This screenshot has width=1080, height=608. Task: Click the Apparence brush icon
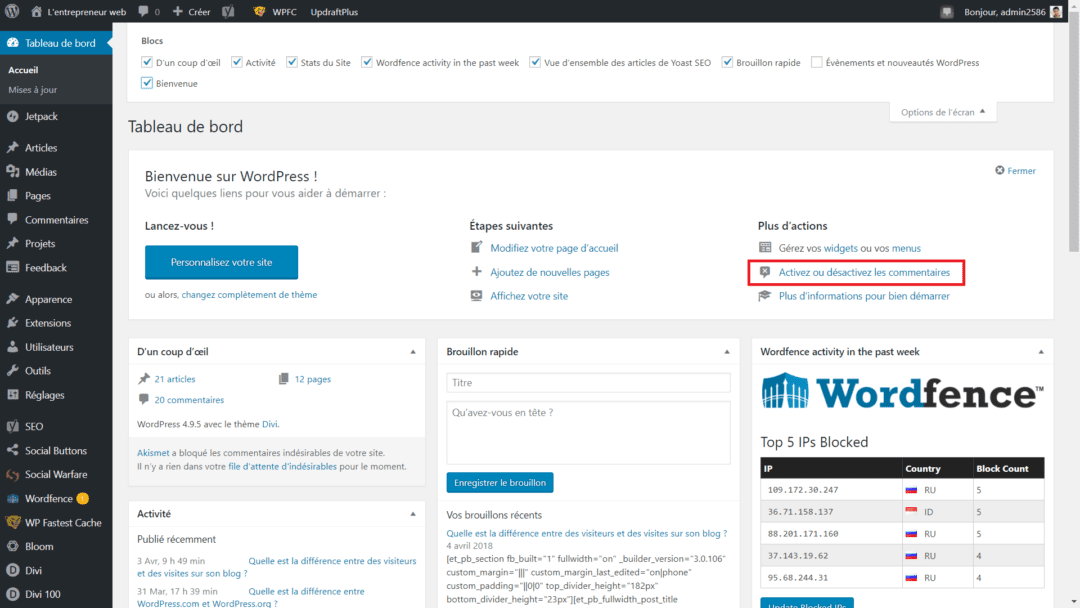coord(12,299)
